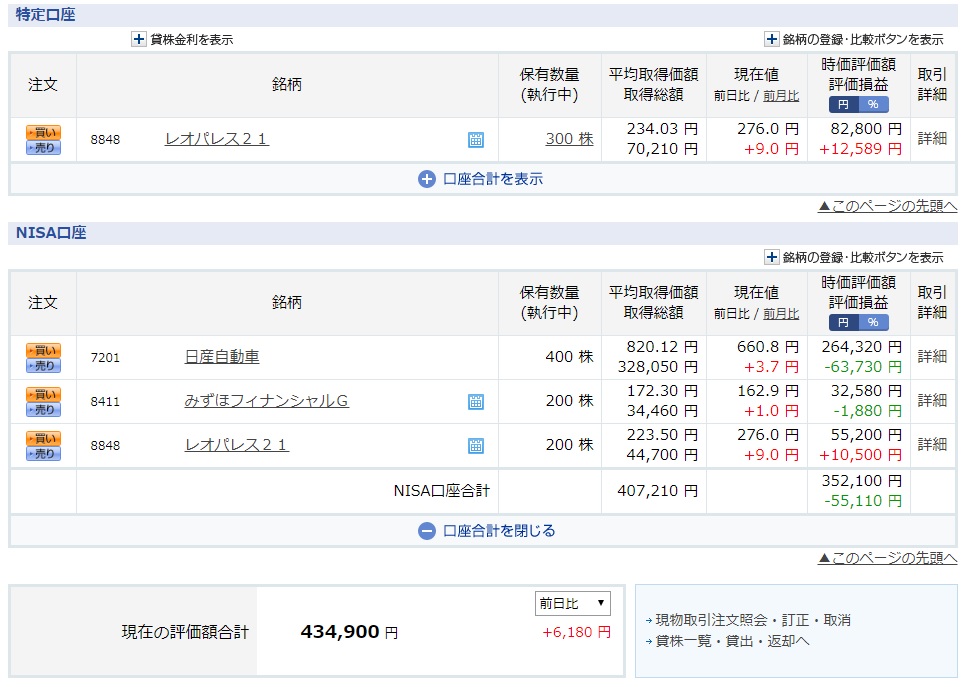The image size is (967, 687).
Task: Open the calendar icon for 特定口座 レオパレス21
Action: click(x=475, y=140)
